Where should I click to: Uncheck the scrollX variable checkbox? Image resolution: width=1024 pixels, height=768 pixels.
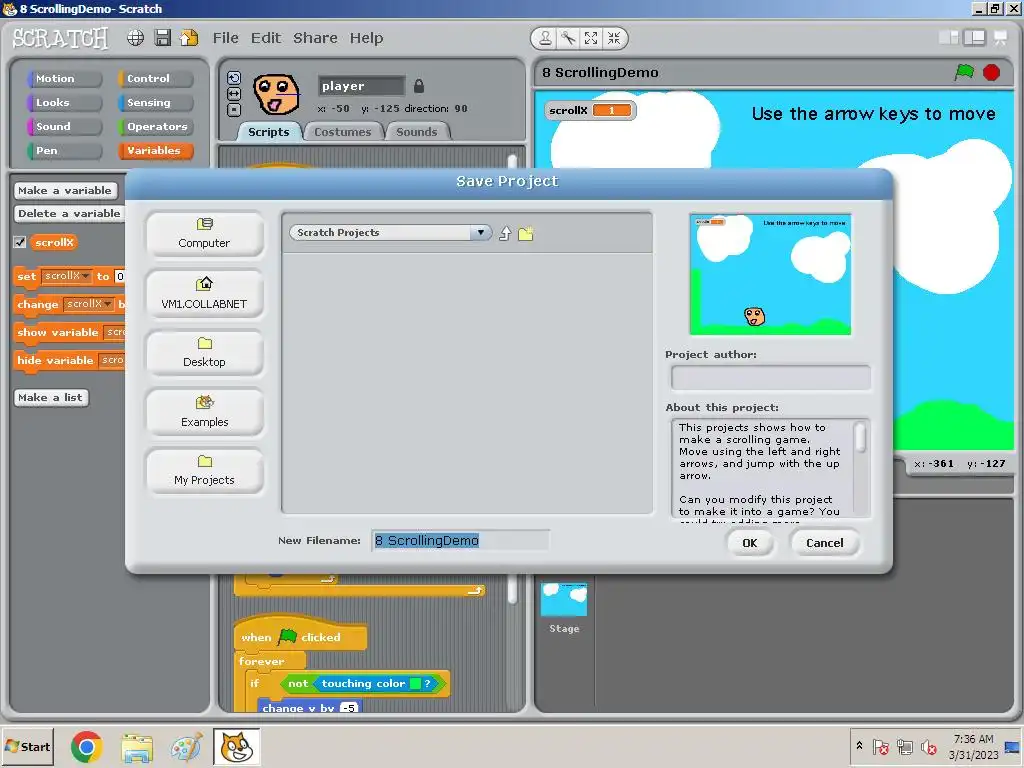click(20, 242)
